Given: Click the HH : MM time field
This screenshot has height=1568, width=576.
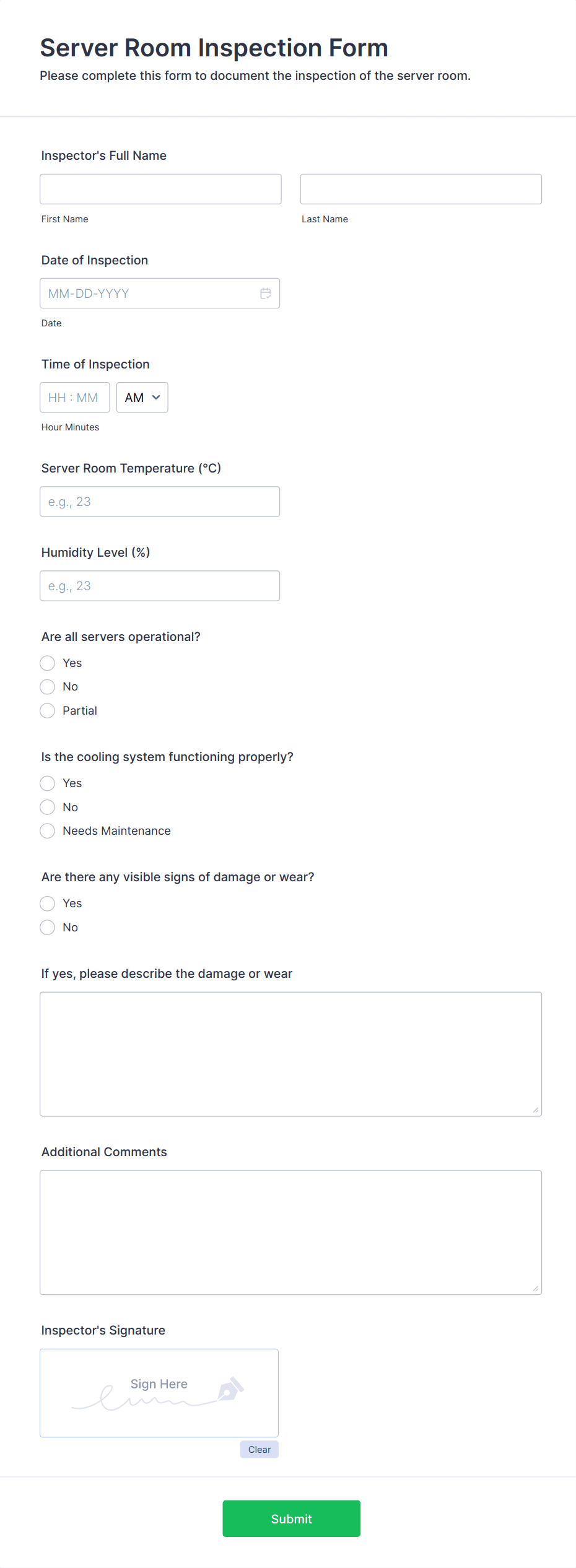Looking at the screenshot, I should (75, 398).
